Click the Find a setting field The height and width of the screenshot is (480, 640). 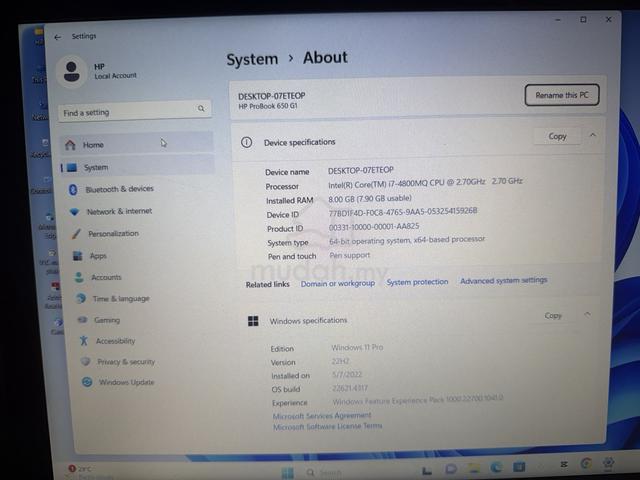135,111
